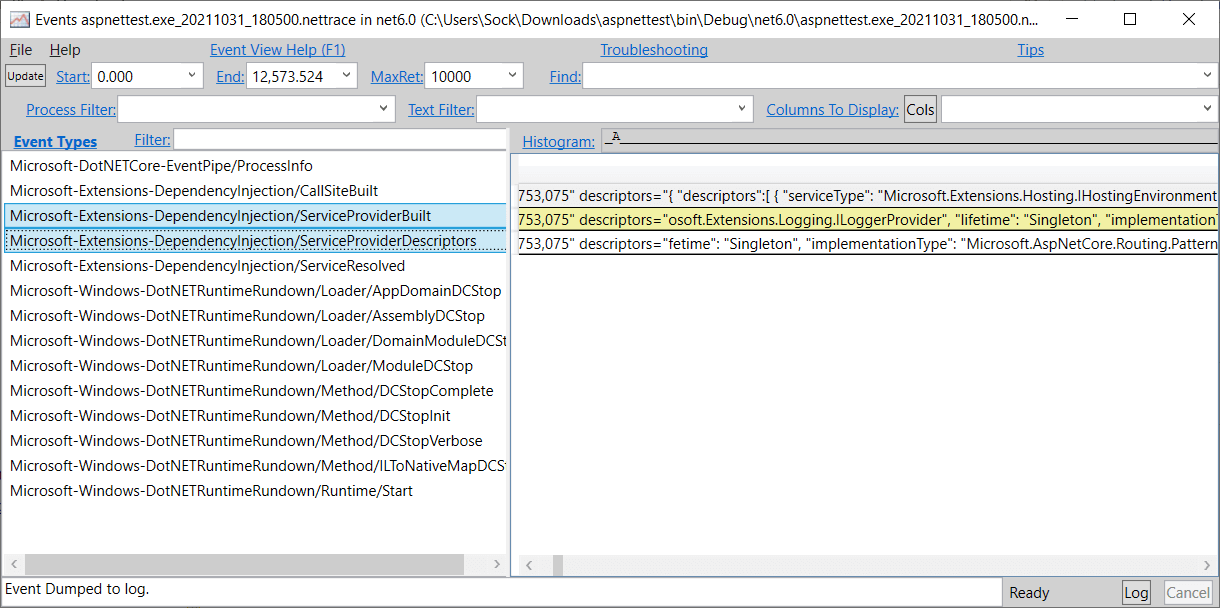Focus the Find text field
Screen dimensions: 1220x608
click(891, 76)
